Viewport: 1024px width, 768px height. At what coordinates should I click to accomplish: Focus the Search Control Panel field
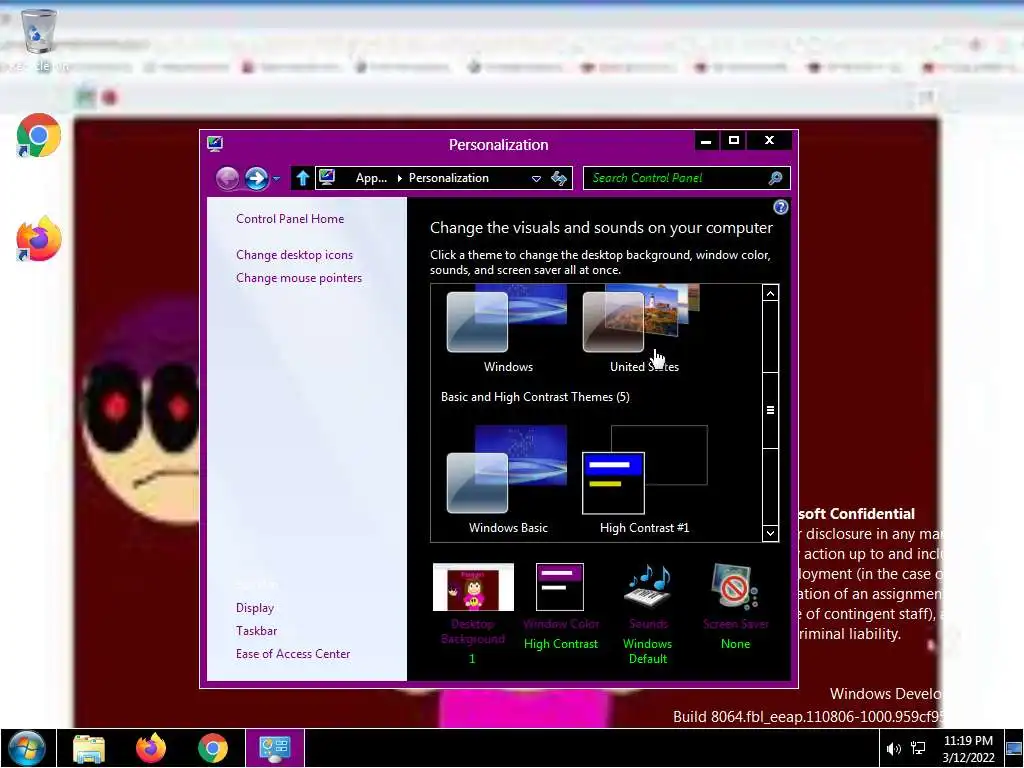(x=686, y=178)
